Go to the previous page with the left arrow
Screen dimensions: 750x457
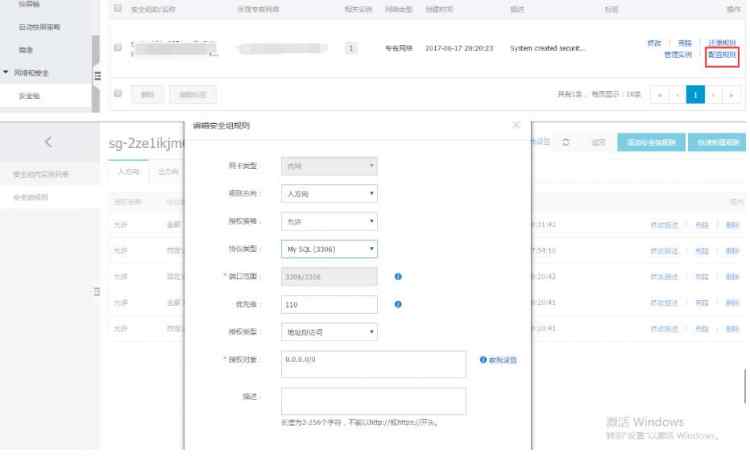tap(677, 95)
